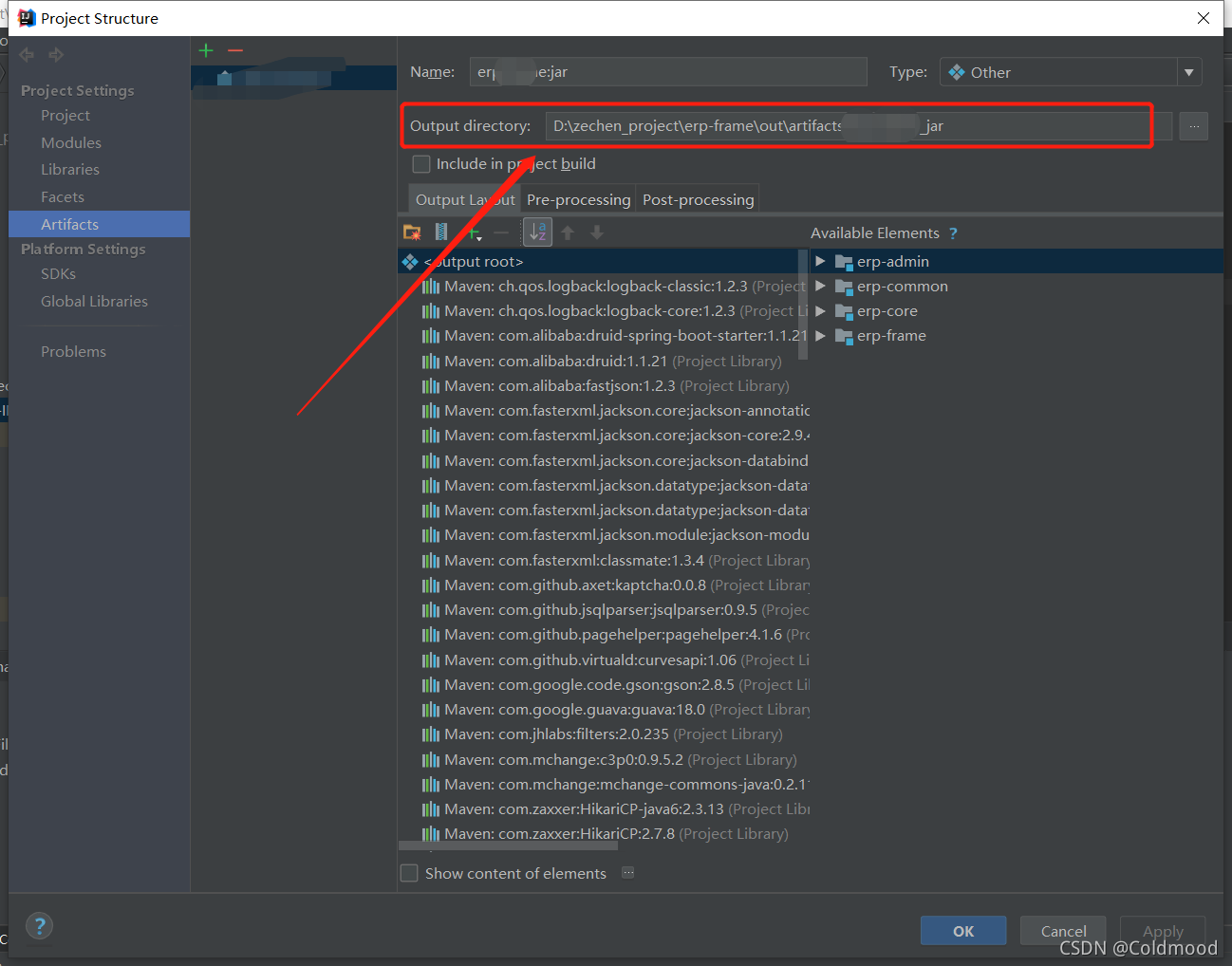Viewport: 1232px width, 966px height.
Task: Browse for the output directory
Action: pyautogui.click(x=1194, y=126)
